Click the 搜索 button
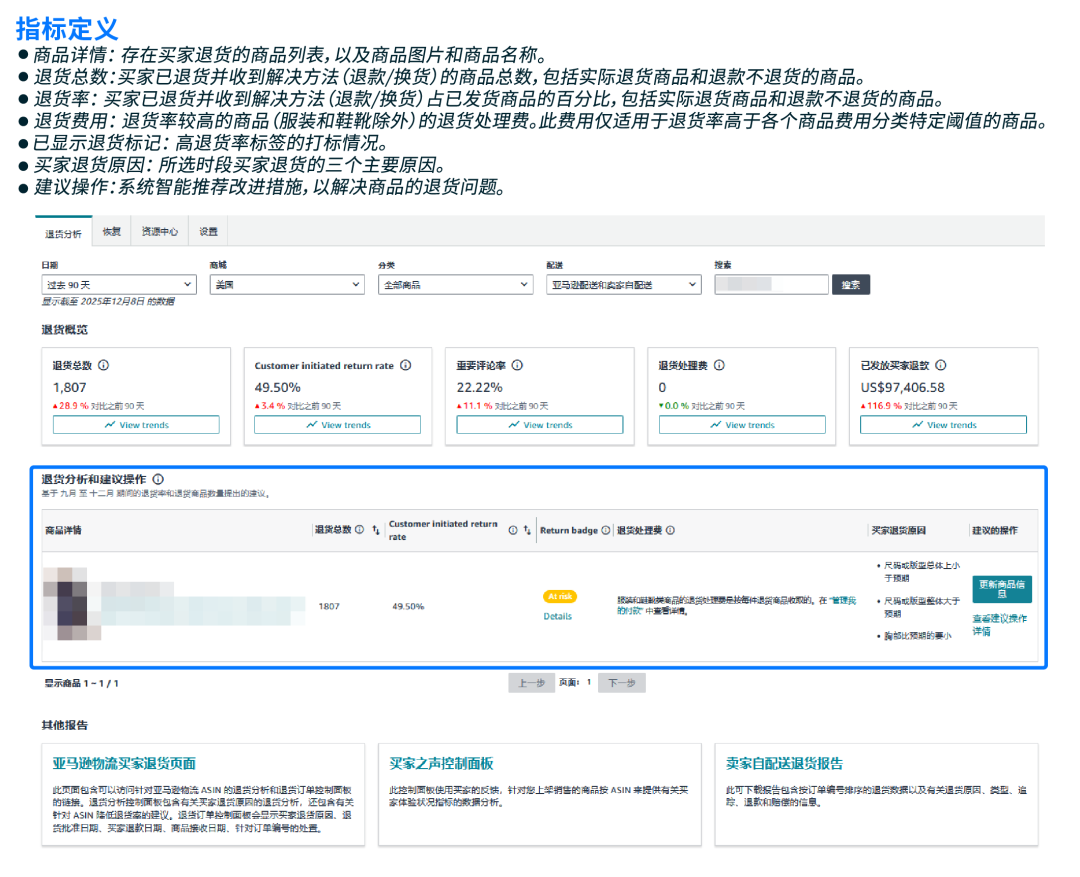Screen dimensions: 1080x877 point(851,285)
